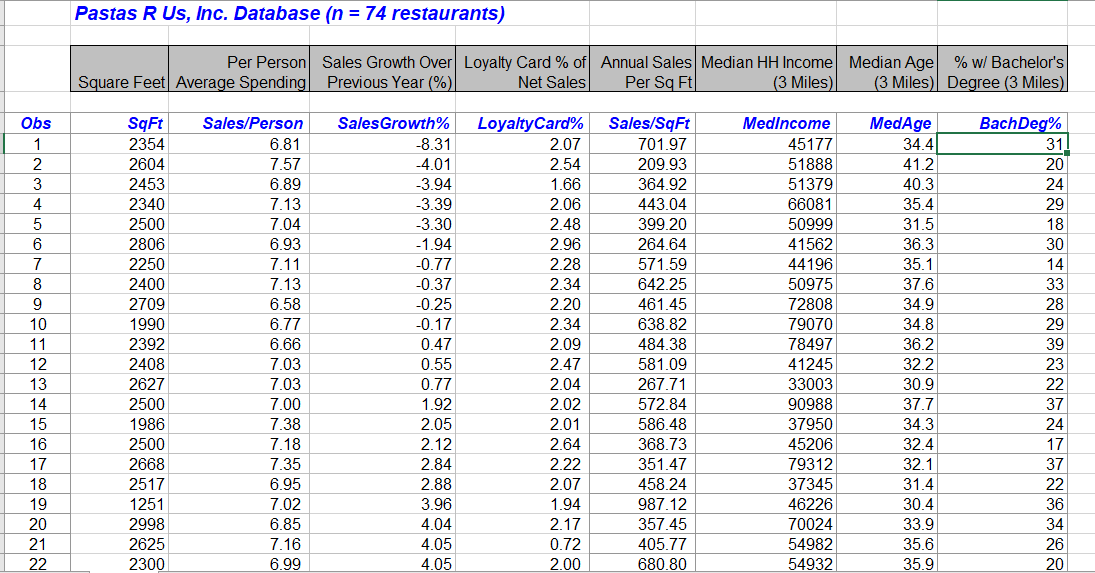Click MedIncome value 33003

766,385
